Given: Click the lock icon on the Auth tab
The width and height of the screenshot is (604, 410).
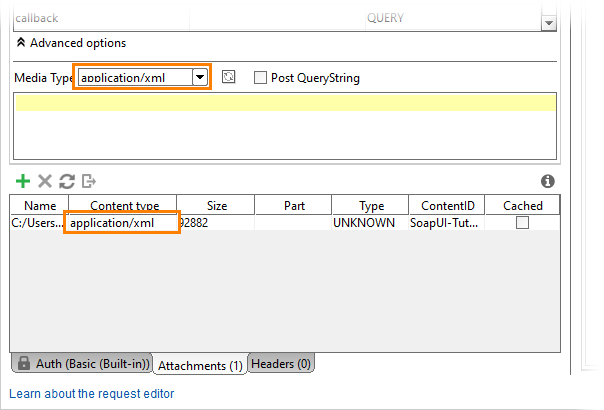Looking at the screenshot, I should 24,363.
